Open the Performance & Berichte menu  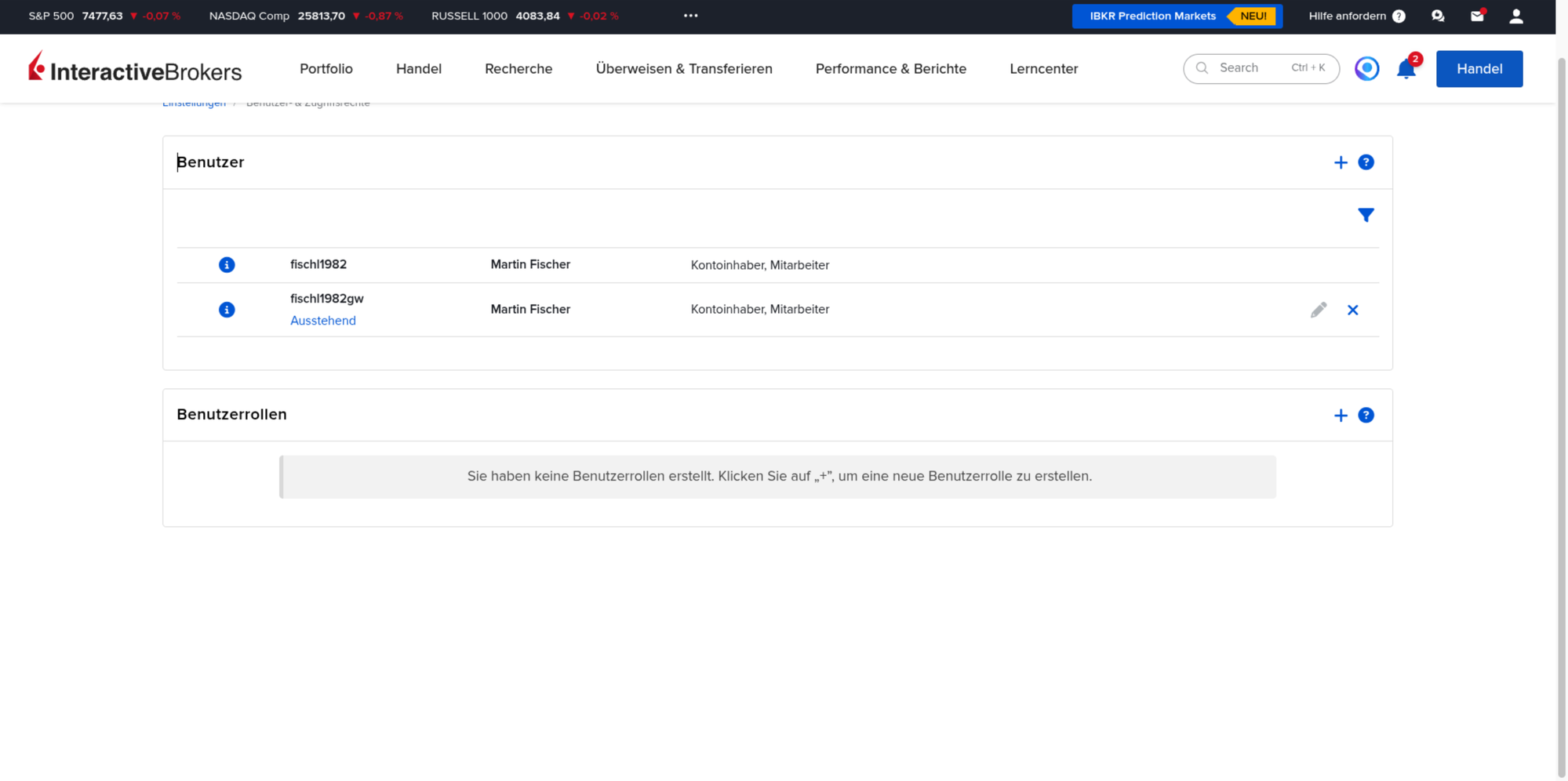890,69
